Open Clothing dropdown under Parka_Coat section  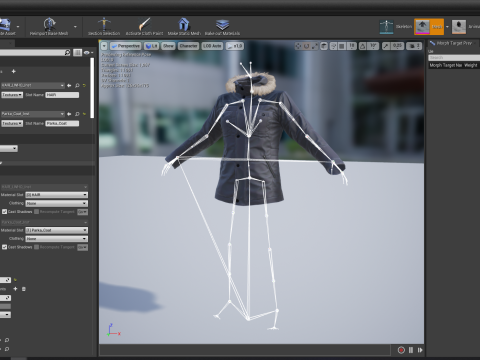click(x=57, y=239)
